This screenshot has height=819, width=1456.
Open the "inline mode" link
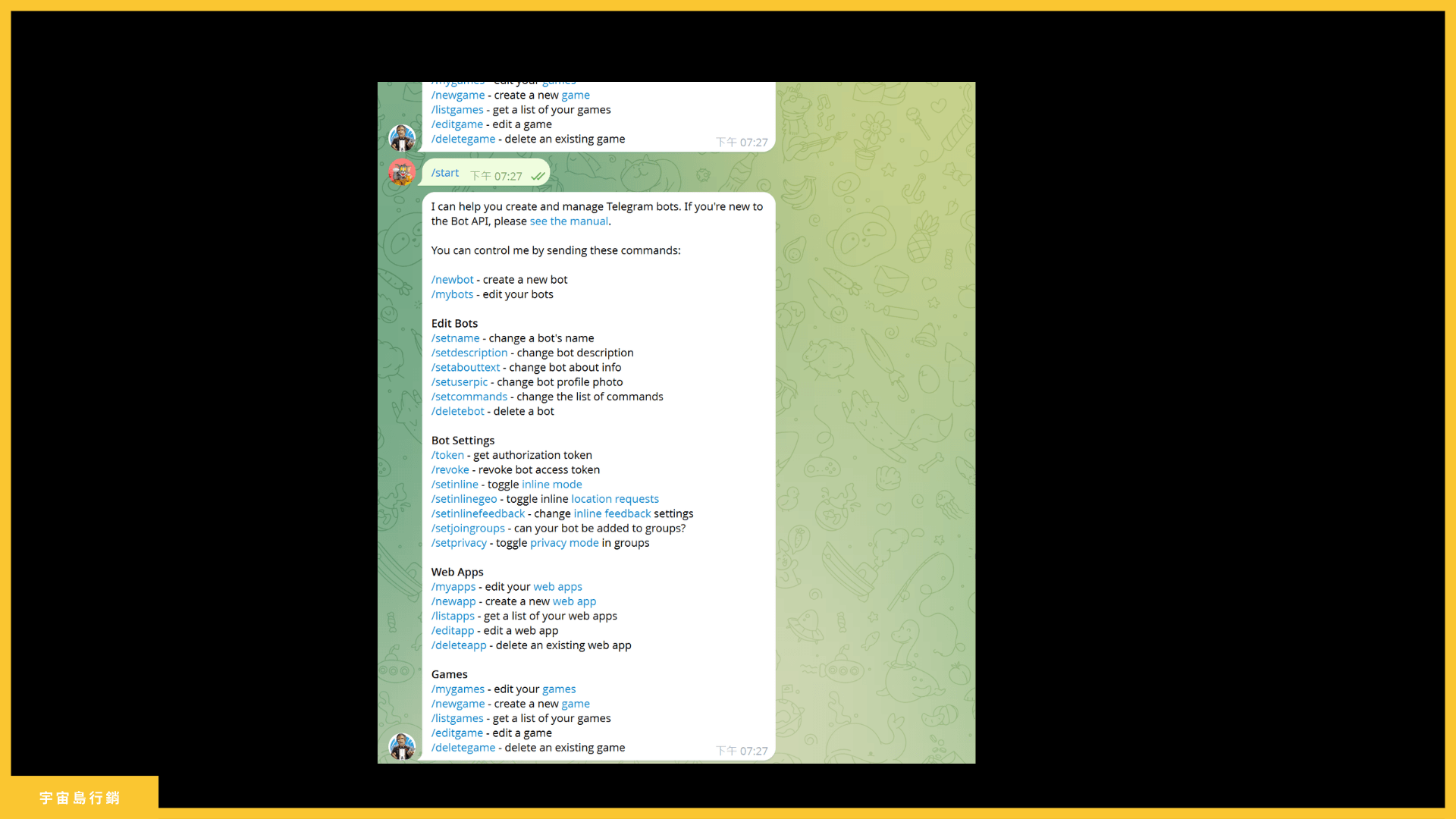click(x=551, y=484)
